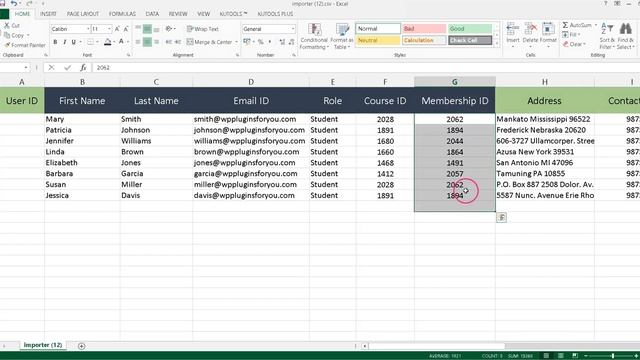Viewport: 640px width, 360px height.
Task: Toggle Bold formatting
Action: pyautogui.click(x=55, y=42)
